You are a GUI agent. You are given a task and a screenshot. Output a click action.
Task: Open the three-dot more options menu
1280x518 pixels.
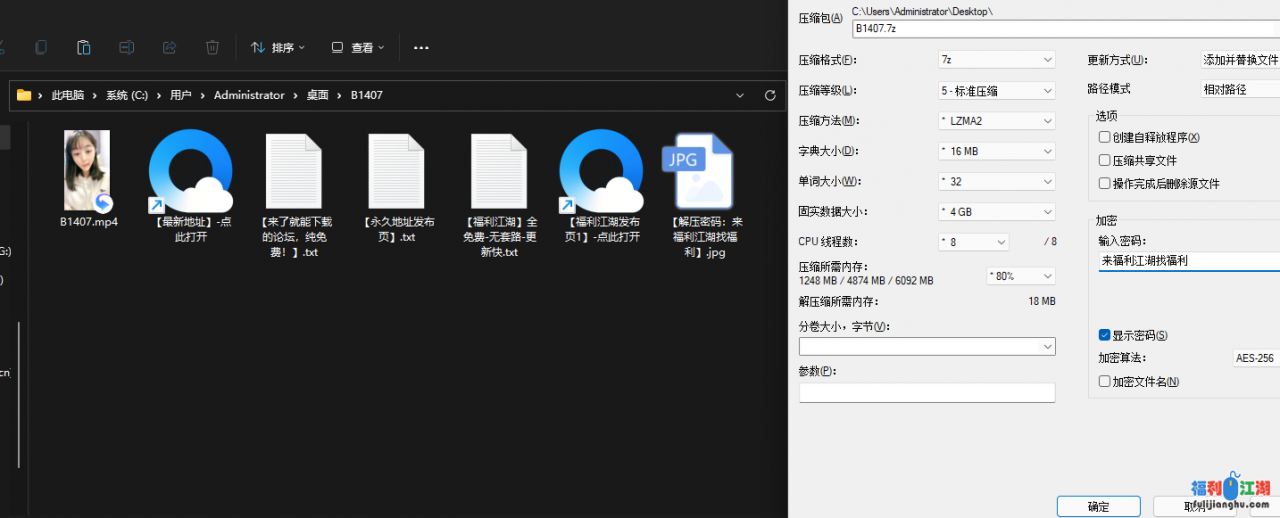pyautogui.click(x=421, y=47)
